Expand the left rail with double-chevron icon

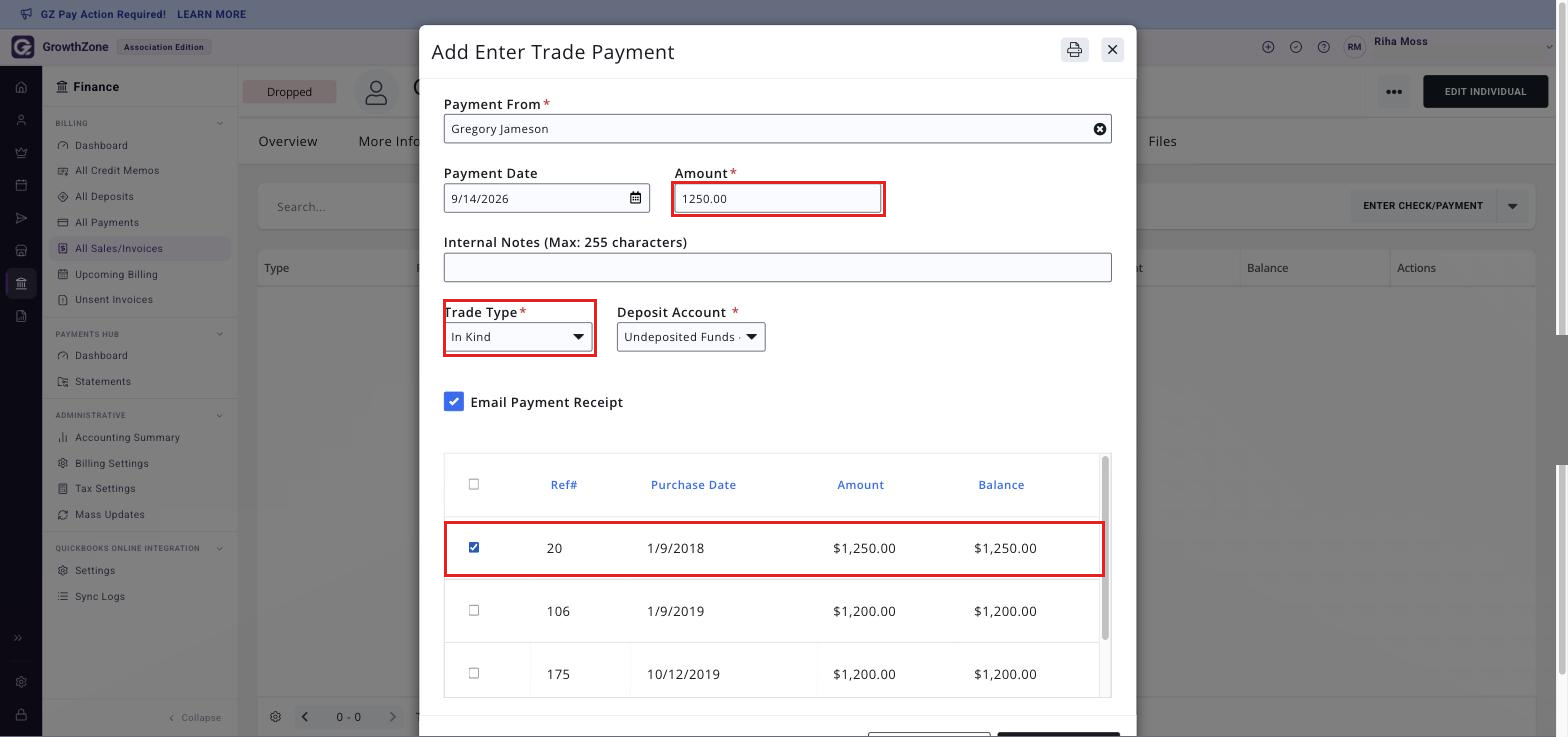coord(17,638)
